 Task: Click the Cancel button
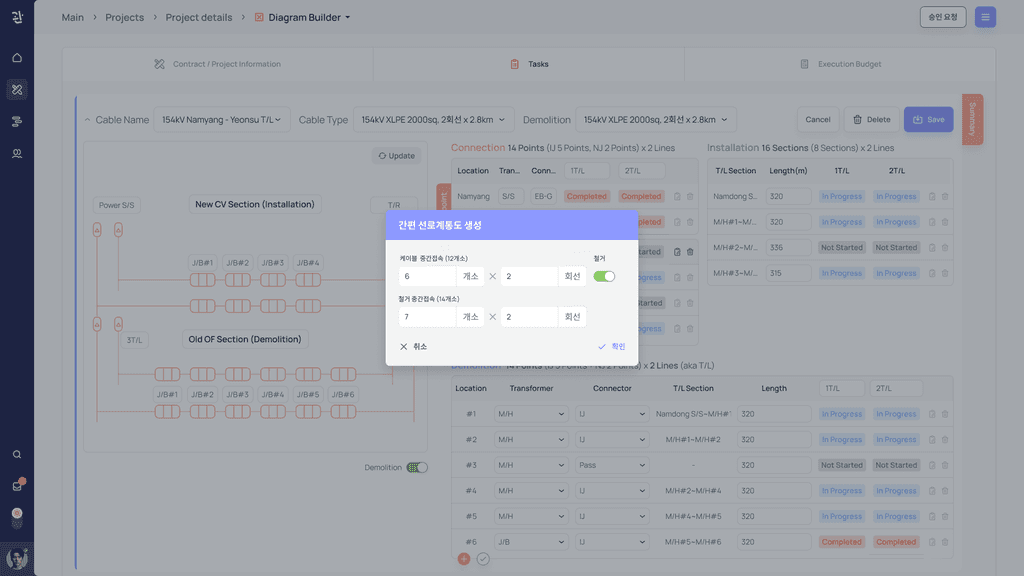(818, 120)
